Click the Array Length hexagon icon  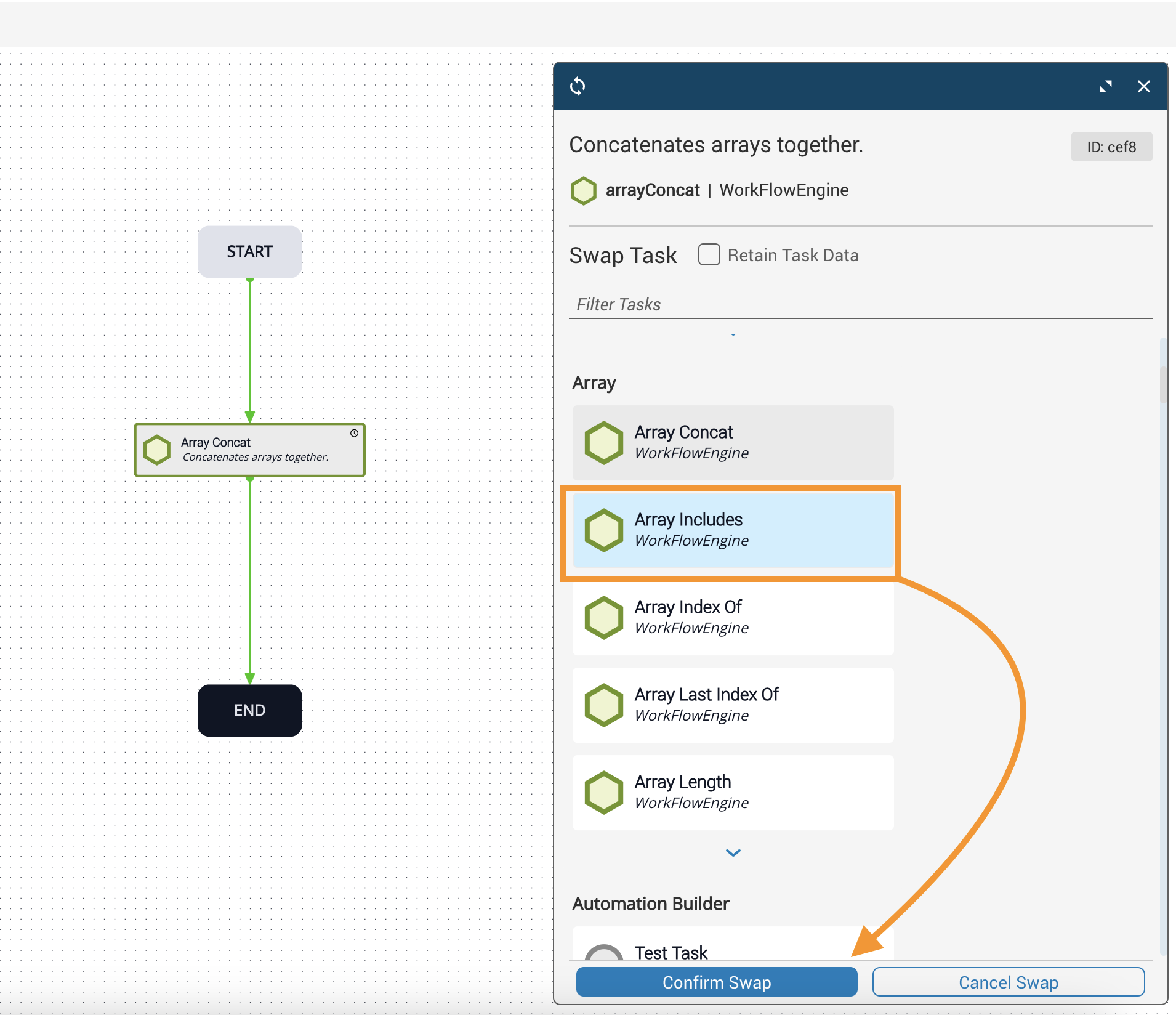pyautogui.click(x=603, y=792)
